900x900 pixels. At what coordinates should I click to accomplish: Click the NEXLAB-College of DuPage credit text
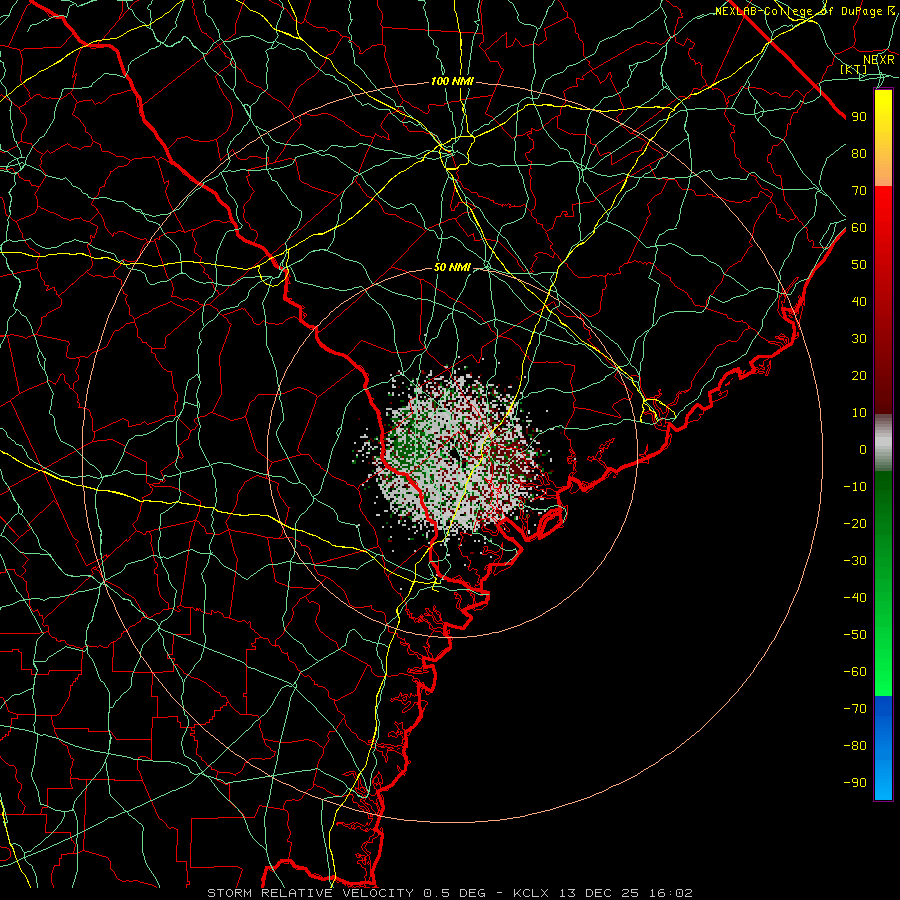pyautogui.click(x=806, y=11)
